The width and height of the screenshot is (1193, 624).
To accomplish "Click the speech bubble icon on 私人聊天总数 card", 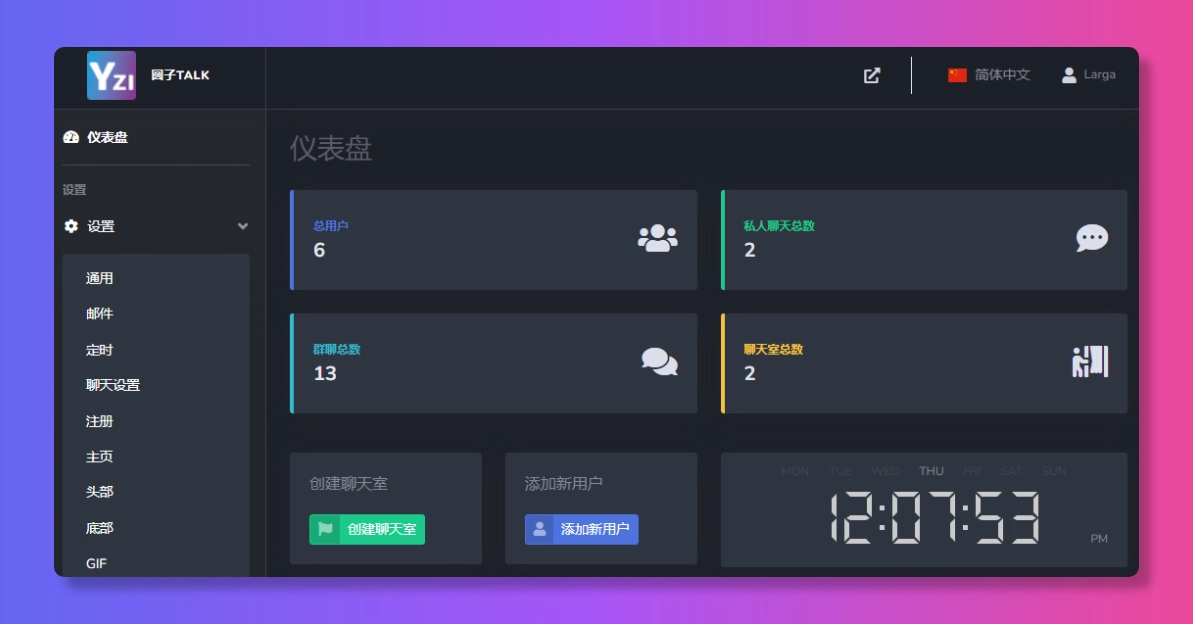I will click(x=1091, y=238).
